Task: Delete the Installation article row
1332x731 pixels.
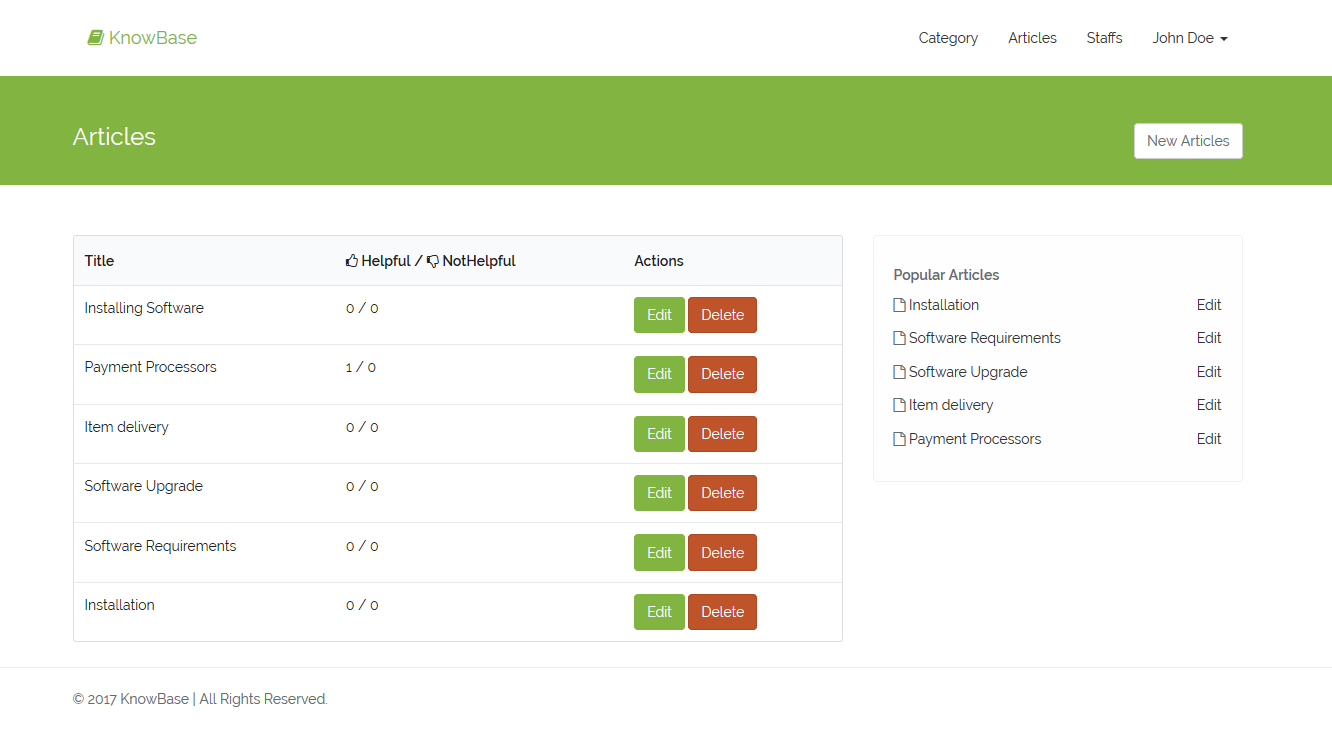Action: [722, 612]
